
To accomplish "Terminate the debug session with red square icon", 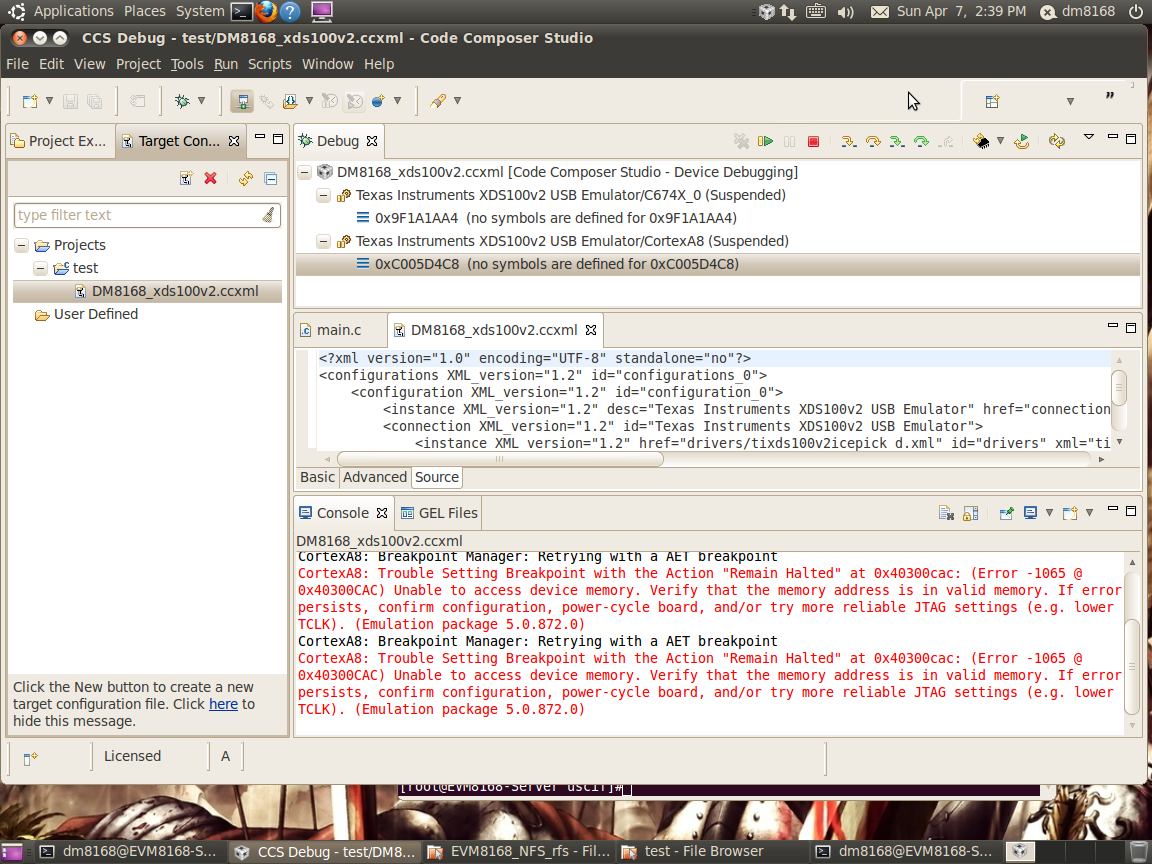I will [813, 141].
